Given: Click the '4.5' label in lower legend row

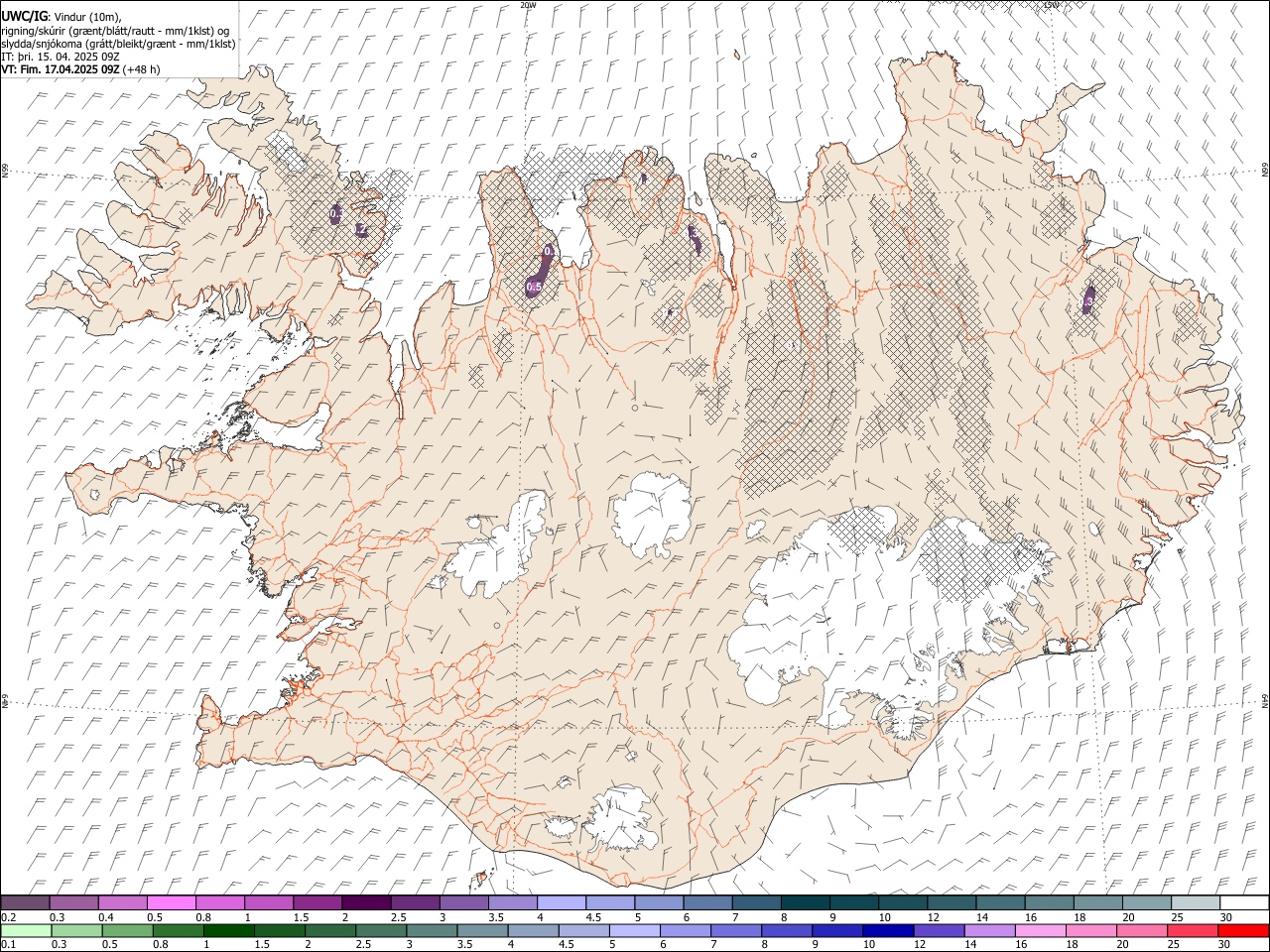Looking at the screenshot, I should pos(566,945).
